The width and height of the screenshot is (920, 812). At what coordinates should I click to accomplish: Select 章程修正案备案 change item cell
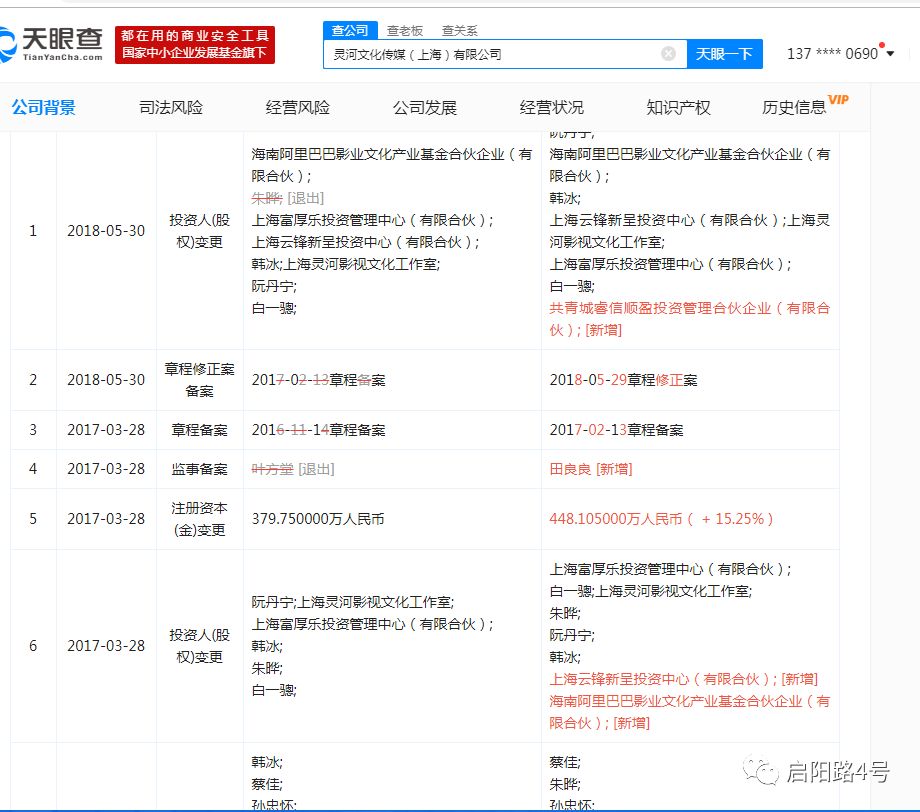pyautogui.click(x=199, y=380)
